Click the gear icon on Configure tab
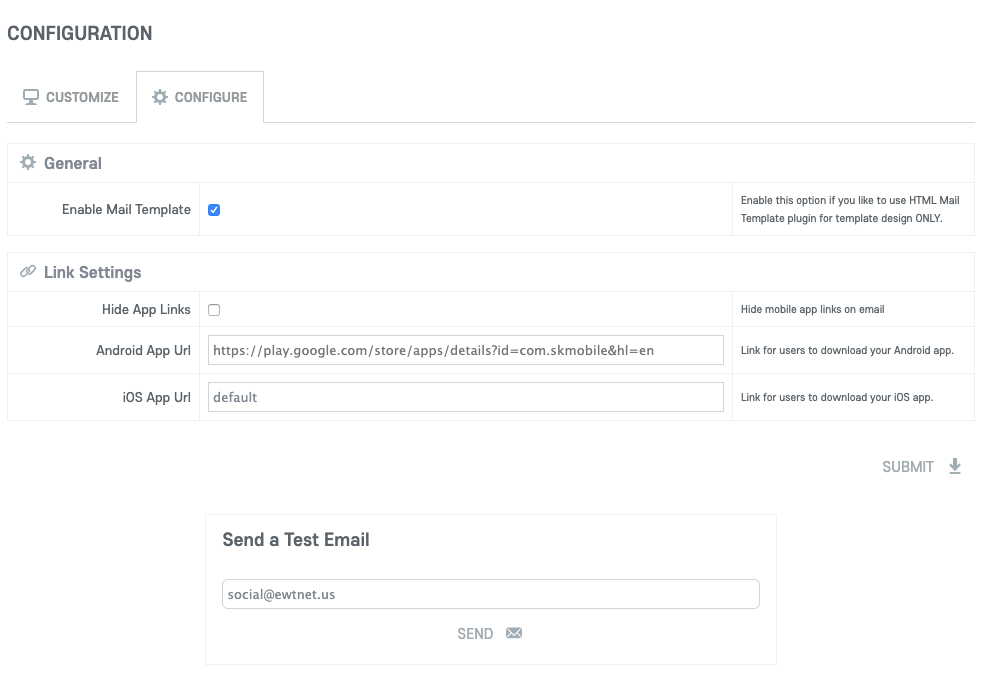 point(160,97)
